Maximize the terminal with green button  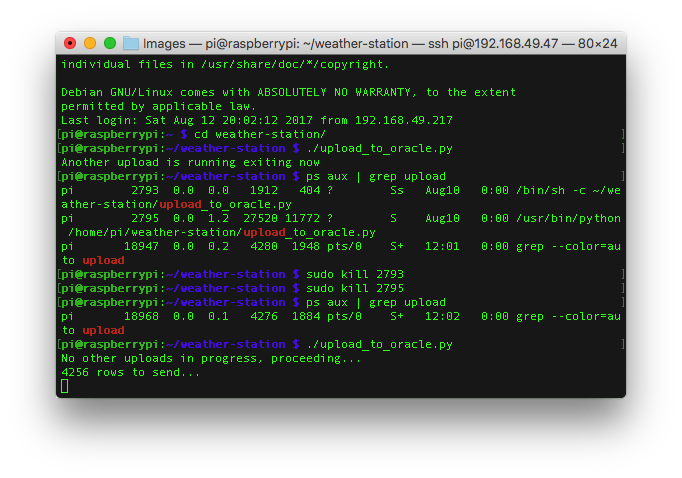pyautogui.click(x=110, y=43)
